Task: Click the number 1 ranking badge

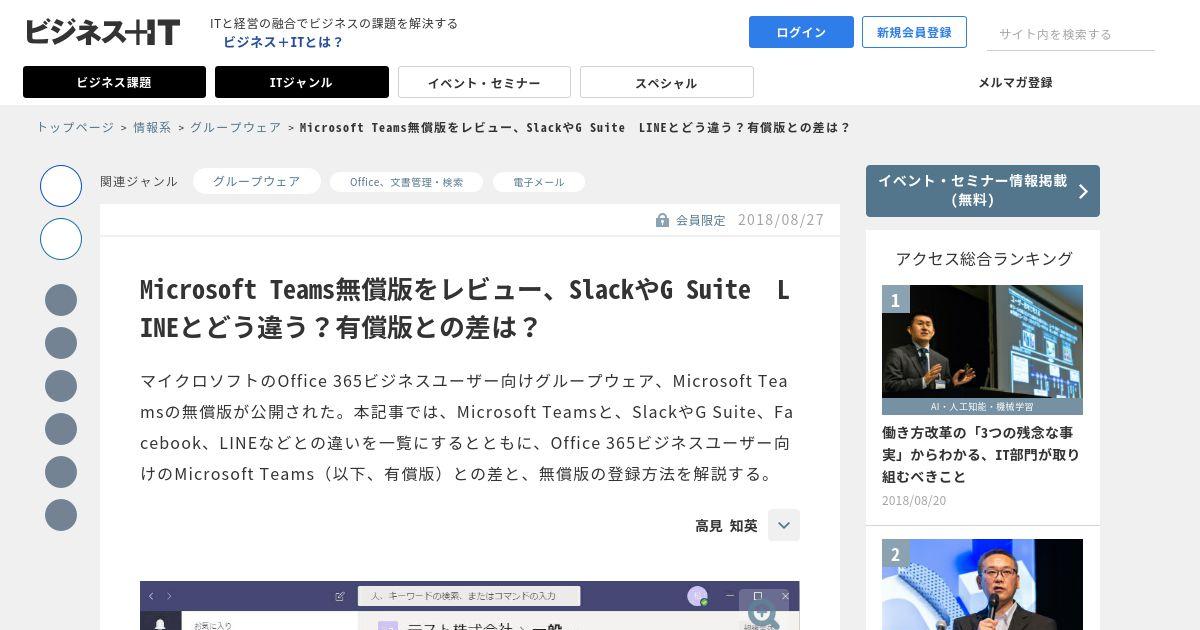Action: tap(895, 300)
